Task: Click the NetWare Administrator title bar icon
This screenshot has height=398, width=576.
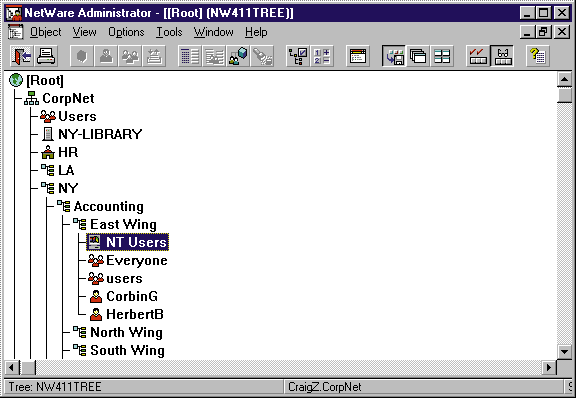Action: 14,13
